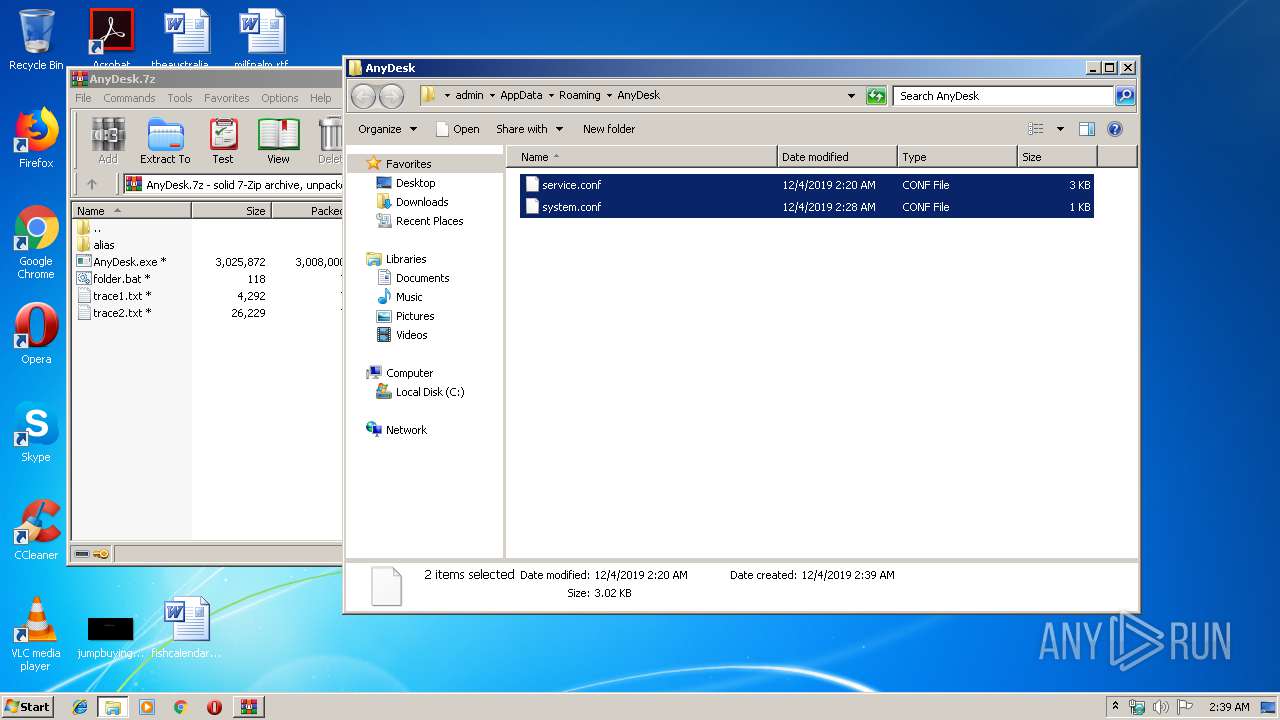Screen dimensions: 1280x720
Task: Select trace1.txt in the archive list
Action: tap(122, 295)
